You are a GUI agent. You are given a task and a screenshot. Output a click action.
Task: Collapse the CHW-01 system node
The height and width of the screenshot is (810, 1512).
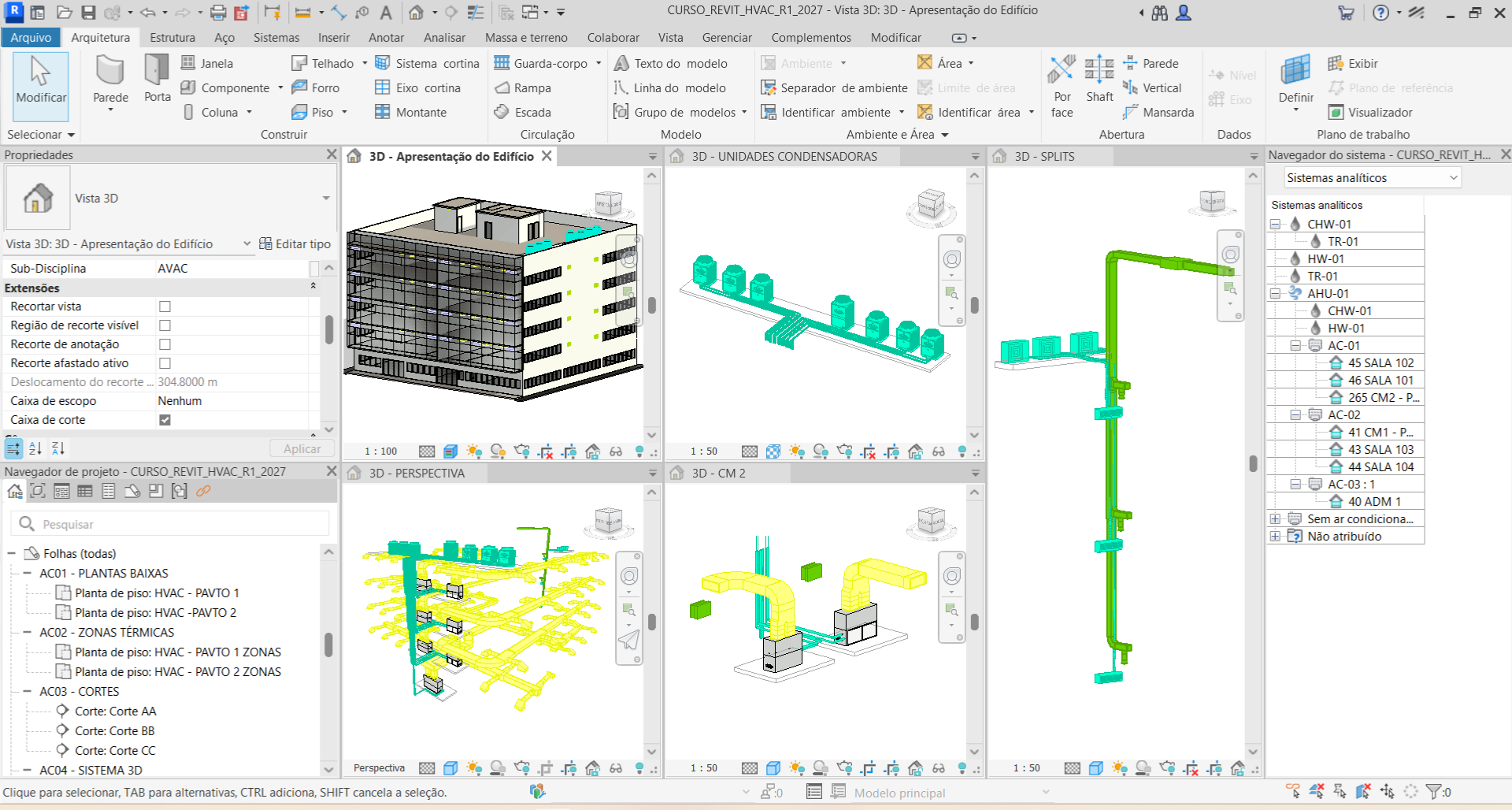[x=1275, y=225]
